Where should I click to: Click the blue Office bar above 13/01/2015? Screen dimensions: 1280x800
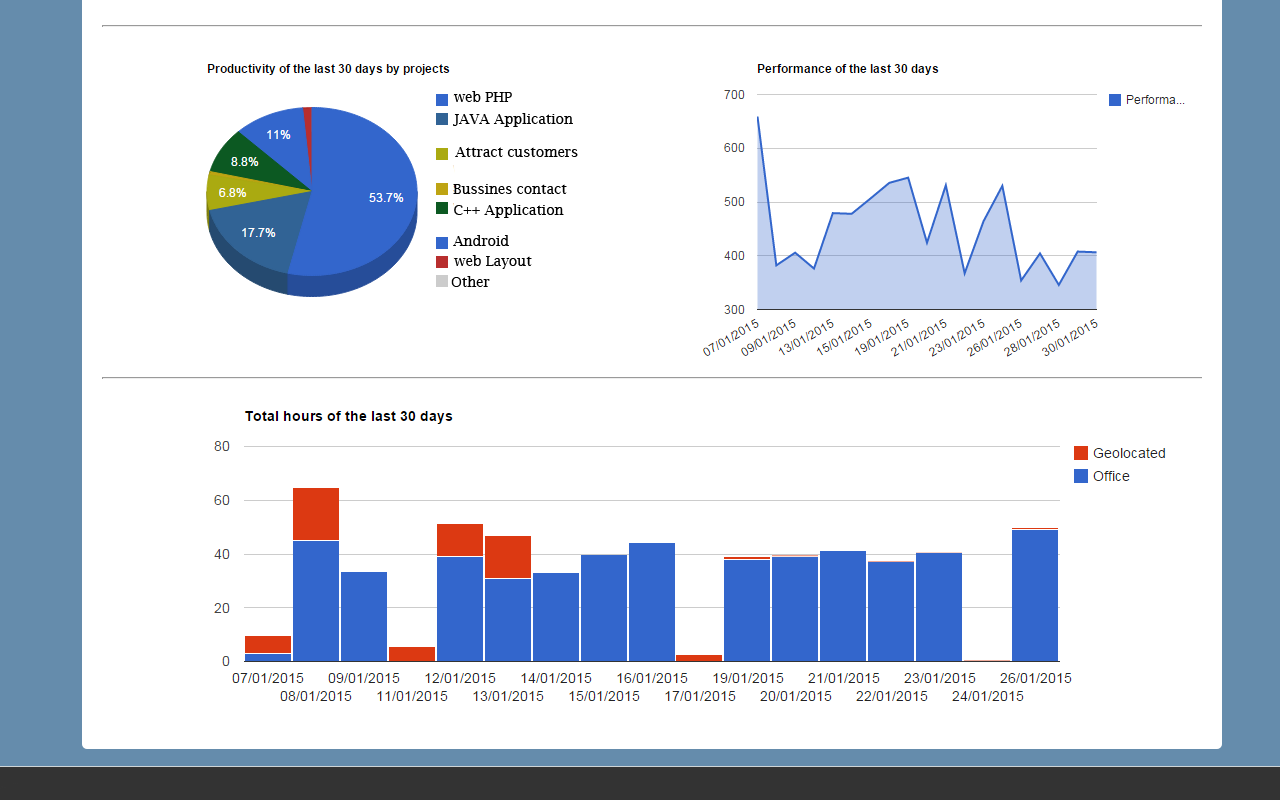508,620
